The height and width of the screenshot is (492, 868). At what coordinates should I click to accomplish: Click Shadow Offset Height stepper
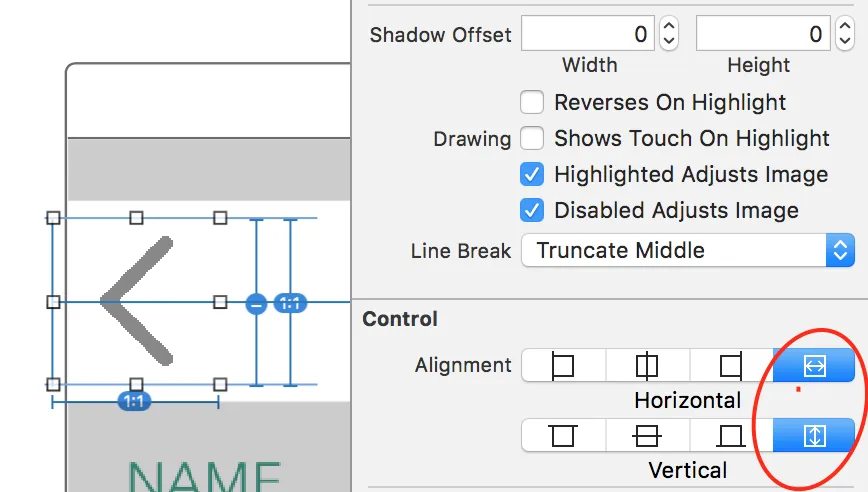[843, 35]
